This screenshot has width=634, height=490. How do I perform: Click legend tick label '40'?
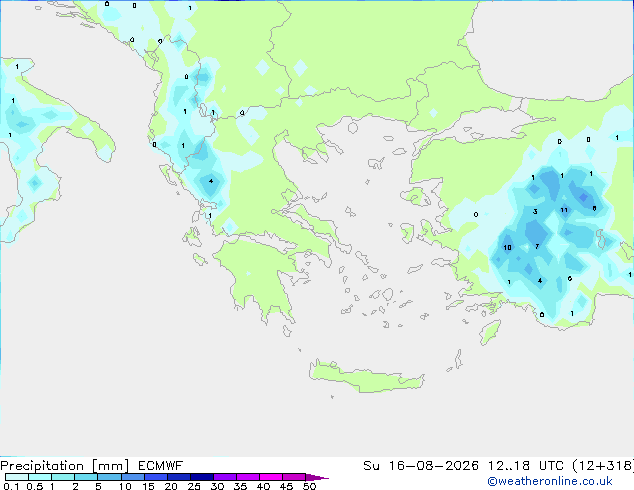coord(263,486)
